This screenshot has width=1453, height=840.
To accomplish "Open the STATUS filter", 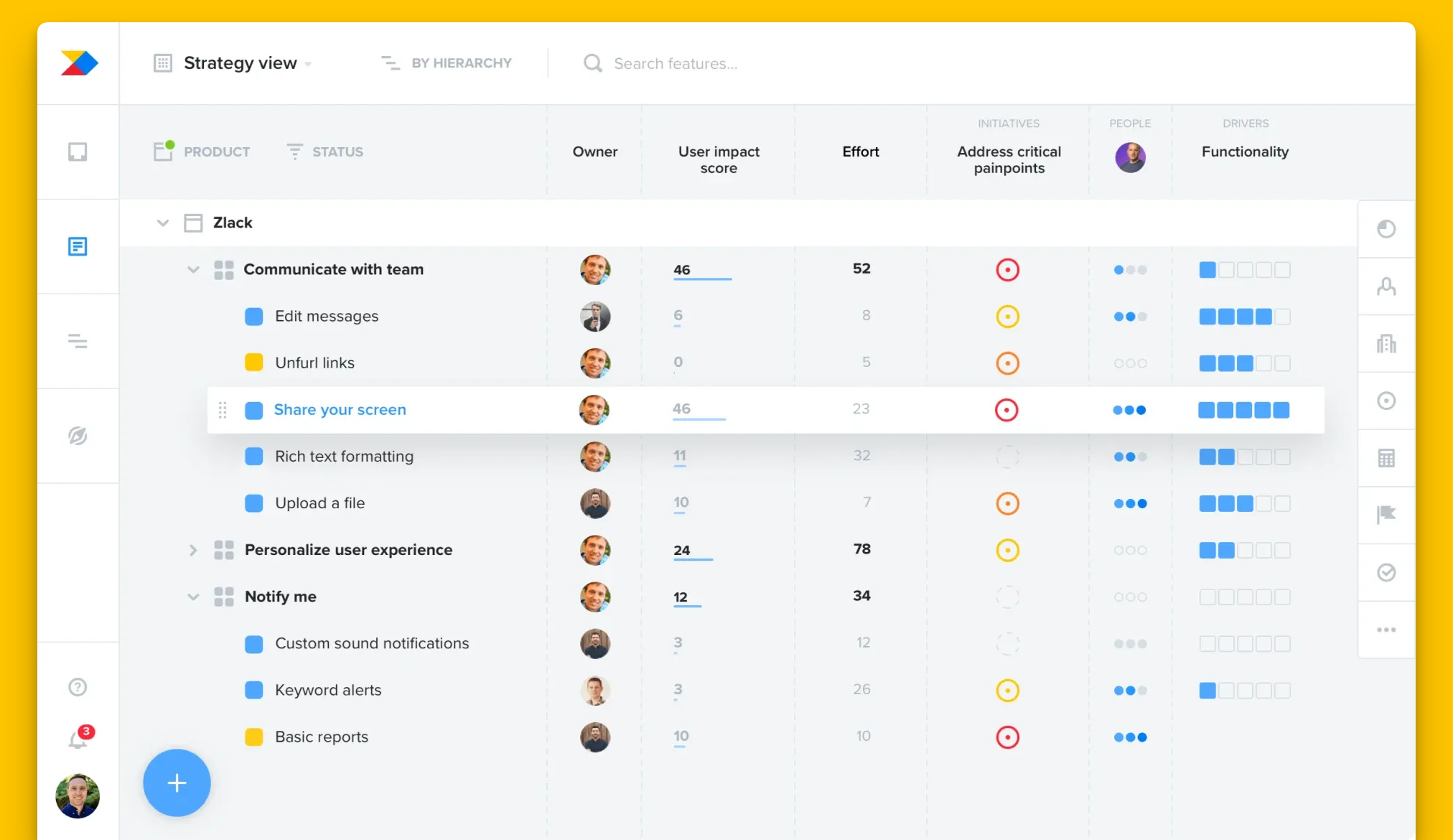I will pos(325,151).
